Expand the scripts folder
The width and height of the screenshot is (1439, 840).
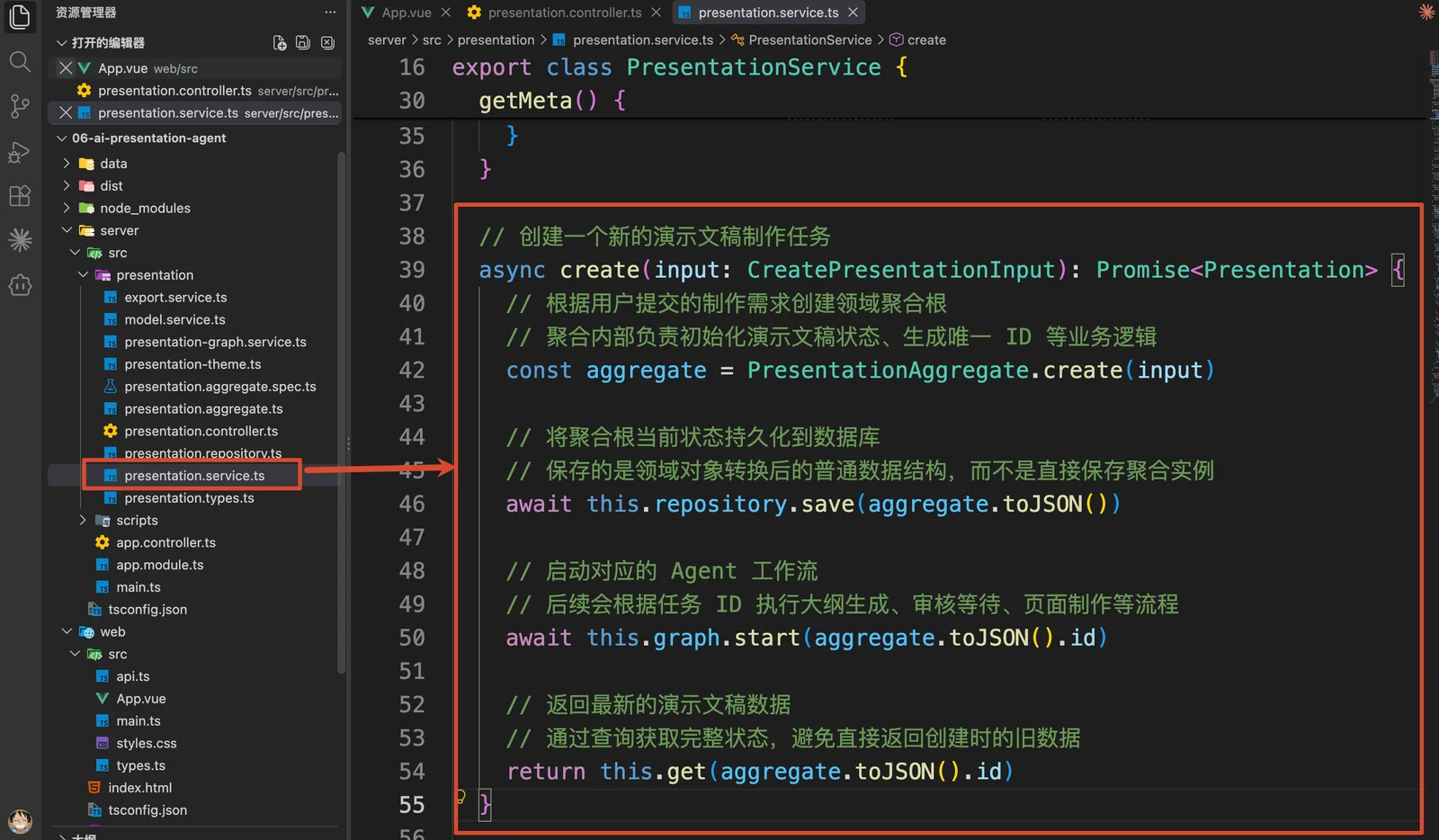click(x=82, y=521)
